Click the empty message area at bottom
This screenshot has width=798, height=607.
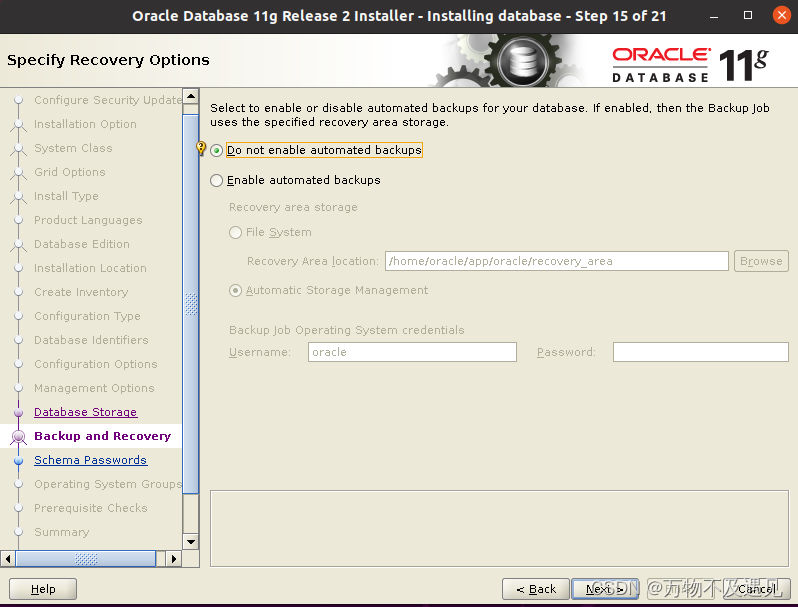tap(499, 528)
